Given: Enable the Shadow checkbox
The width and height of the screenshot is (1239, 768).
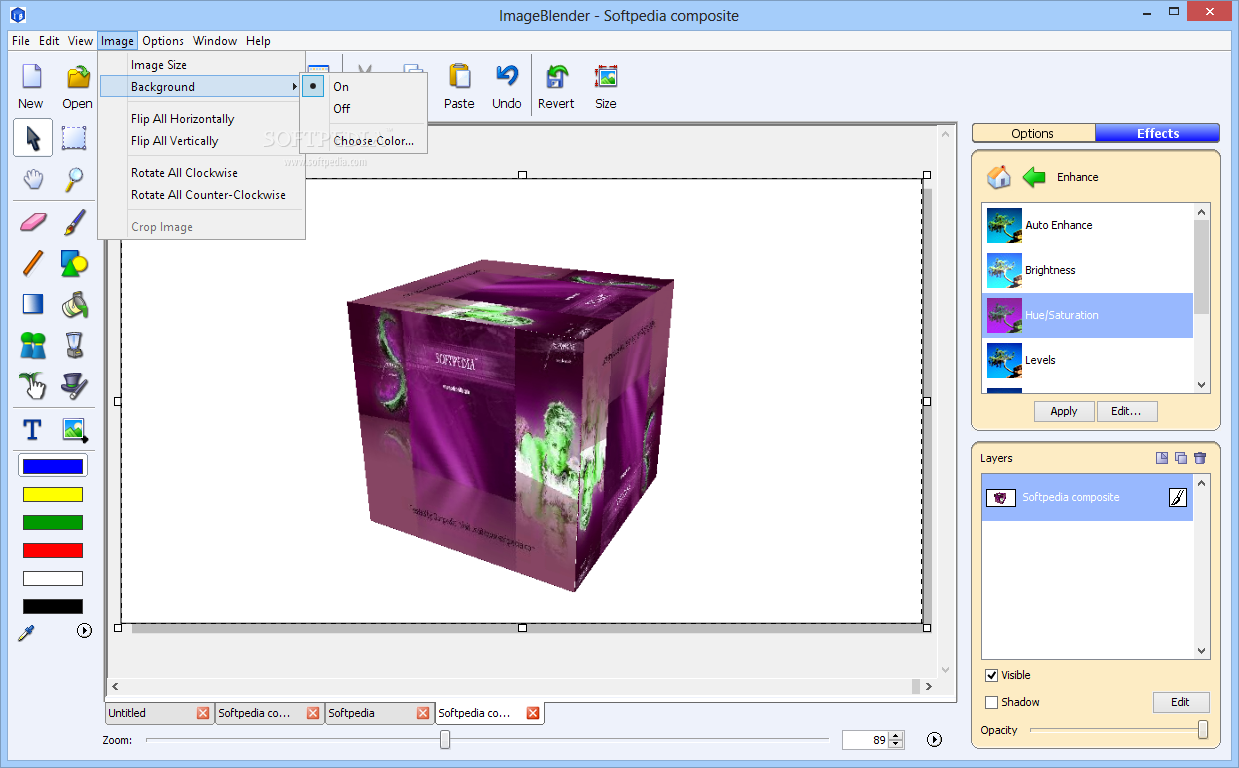Looking at the screenshot, I should (992, 702).
